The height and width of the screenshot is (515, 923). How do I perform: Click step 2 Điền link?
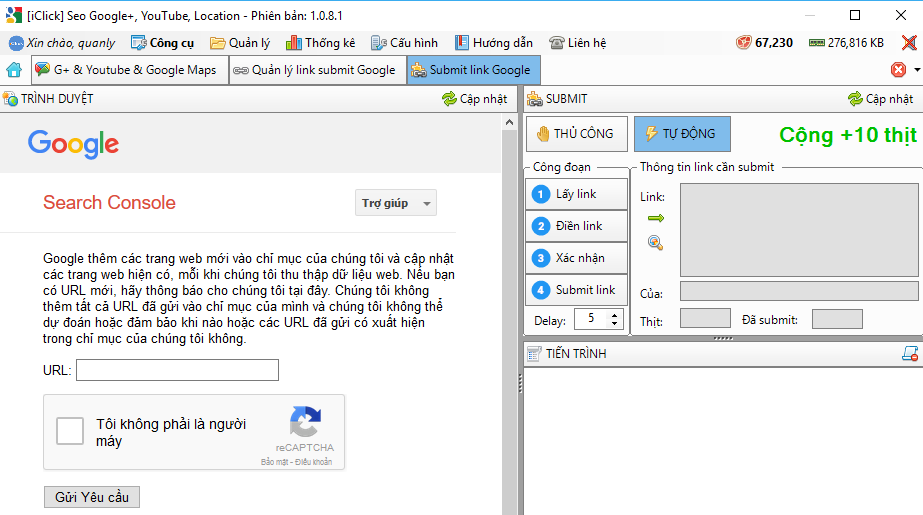click(576, 226)
